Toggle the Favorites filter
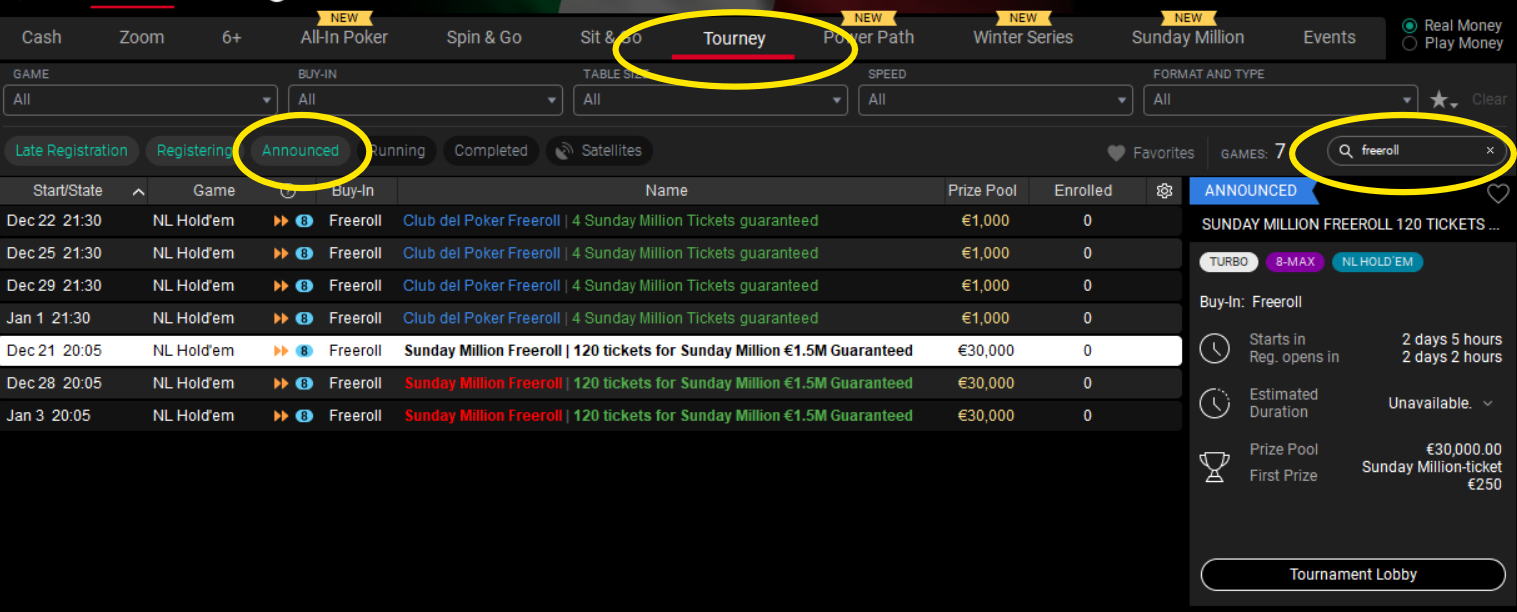This screenshot has width=1517, height=612. pyautogui.click(x=1151, y=153)
